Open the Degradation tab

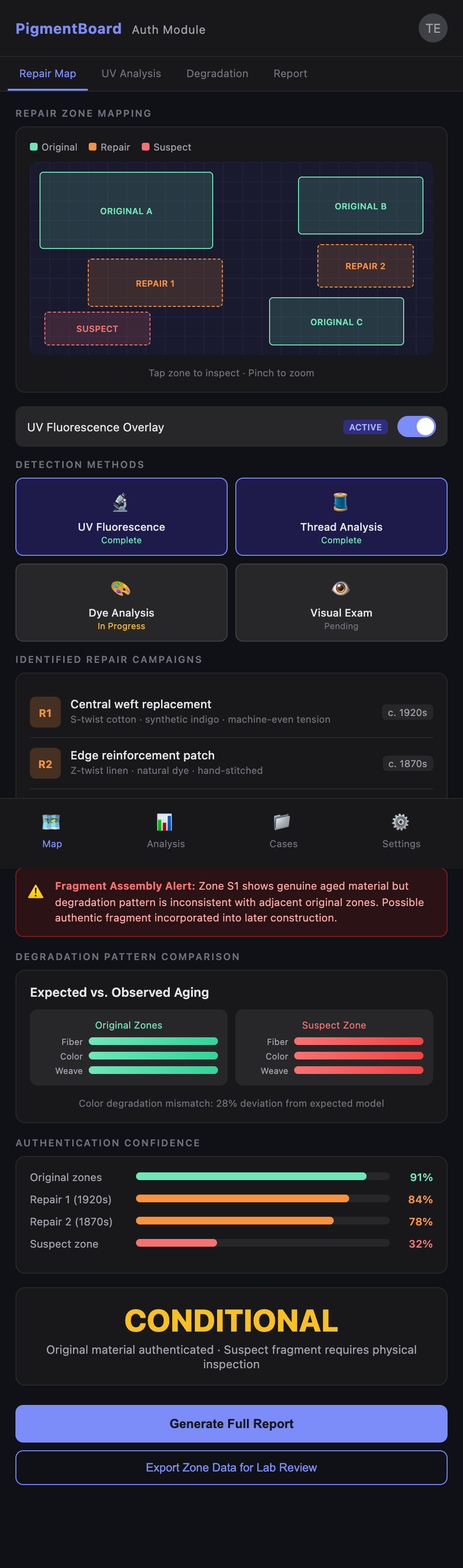[217, 73]
